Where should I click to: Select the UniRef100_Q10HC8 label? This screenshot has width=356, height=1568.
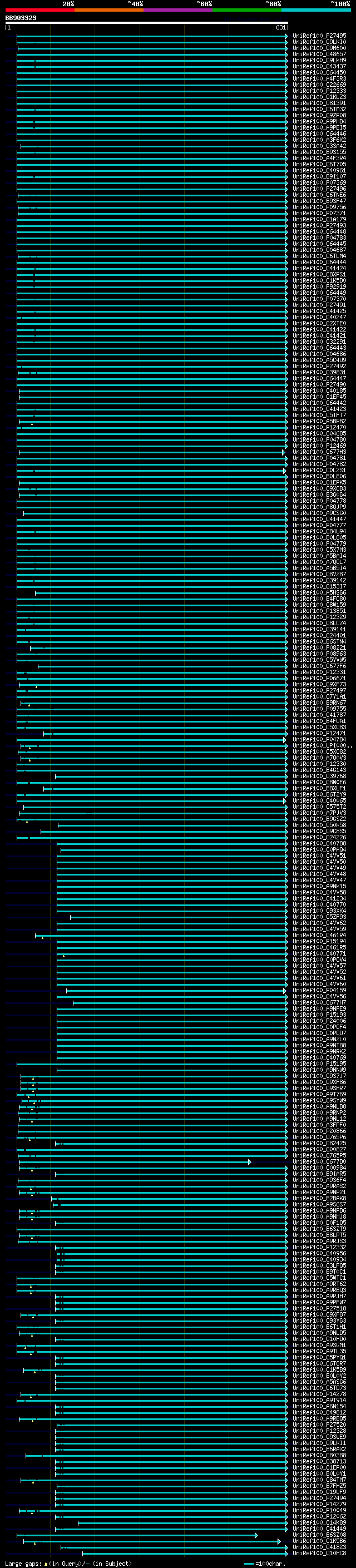click(x=319, y=1554)
